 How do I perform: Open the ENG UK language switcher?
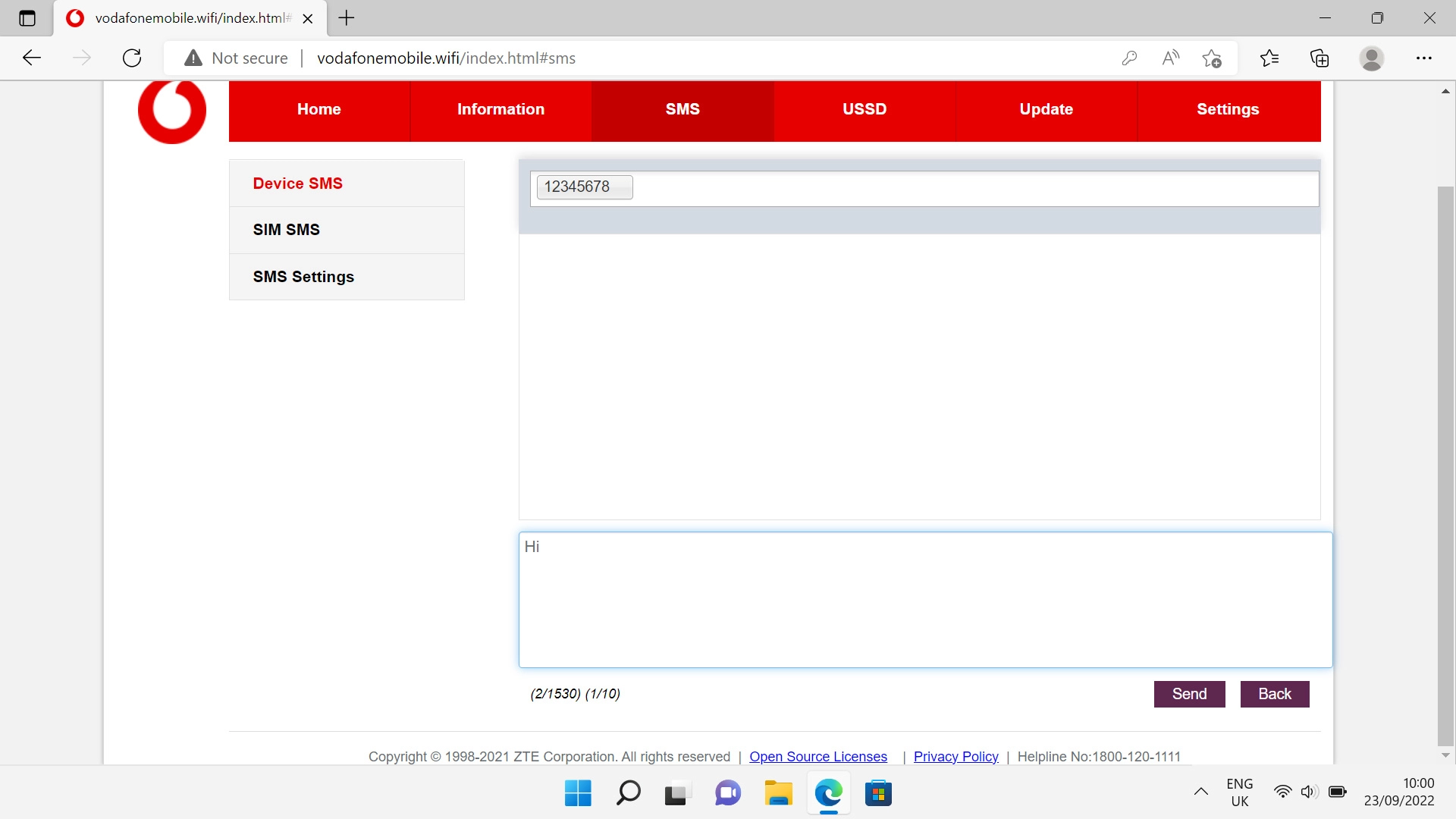pyautogui.click(x=1240, y=792)
